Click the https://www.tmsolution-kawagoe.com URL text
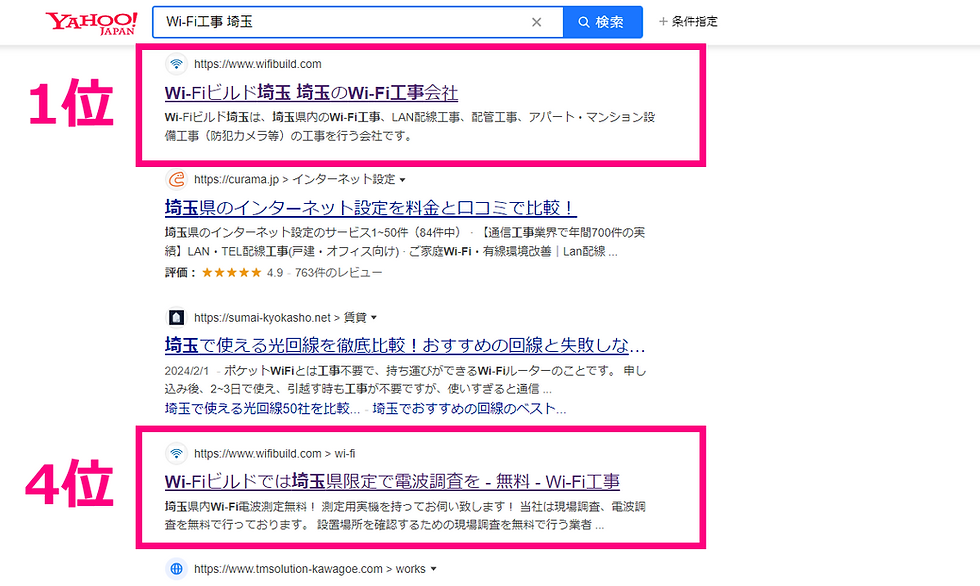This screenshot has width=980, height=586. coord(288,569)
